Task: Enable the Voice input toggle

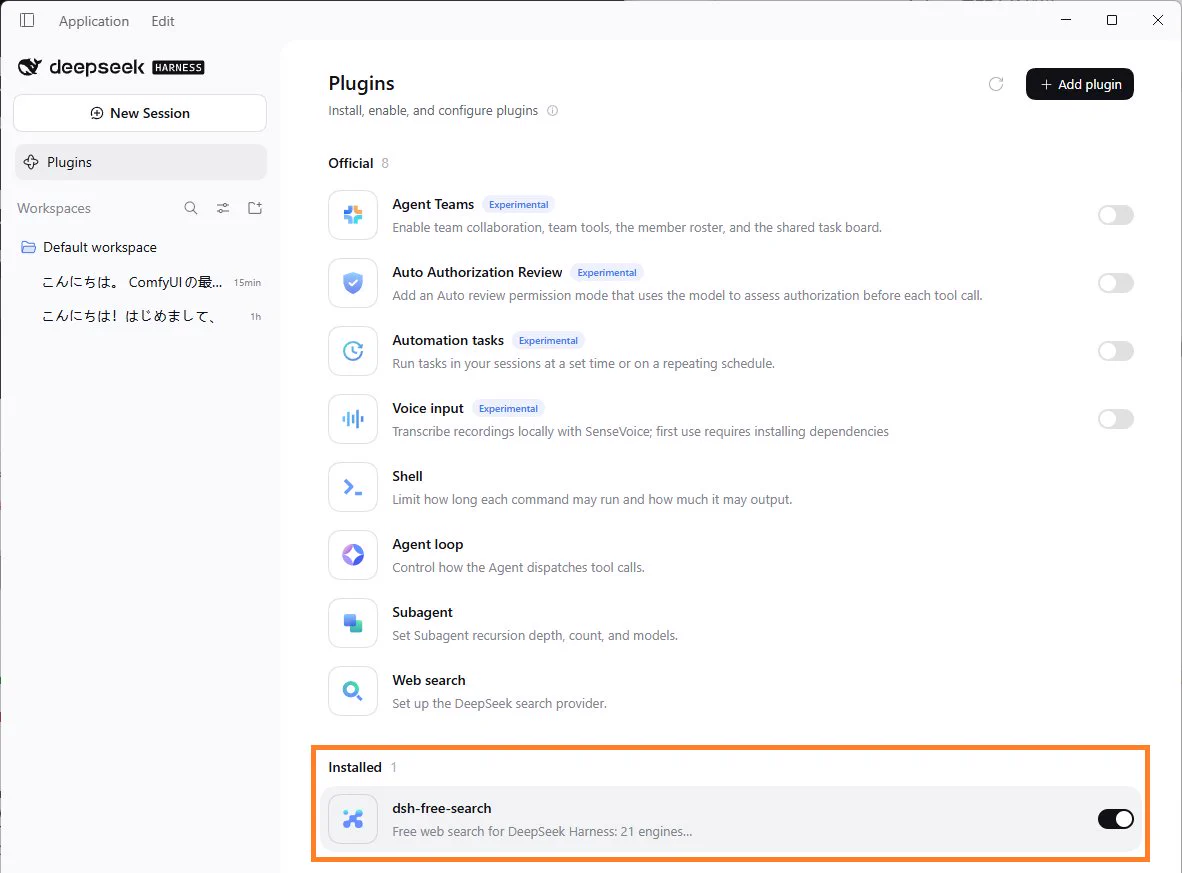Action: (1116, 418)
